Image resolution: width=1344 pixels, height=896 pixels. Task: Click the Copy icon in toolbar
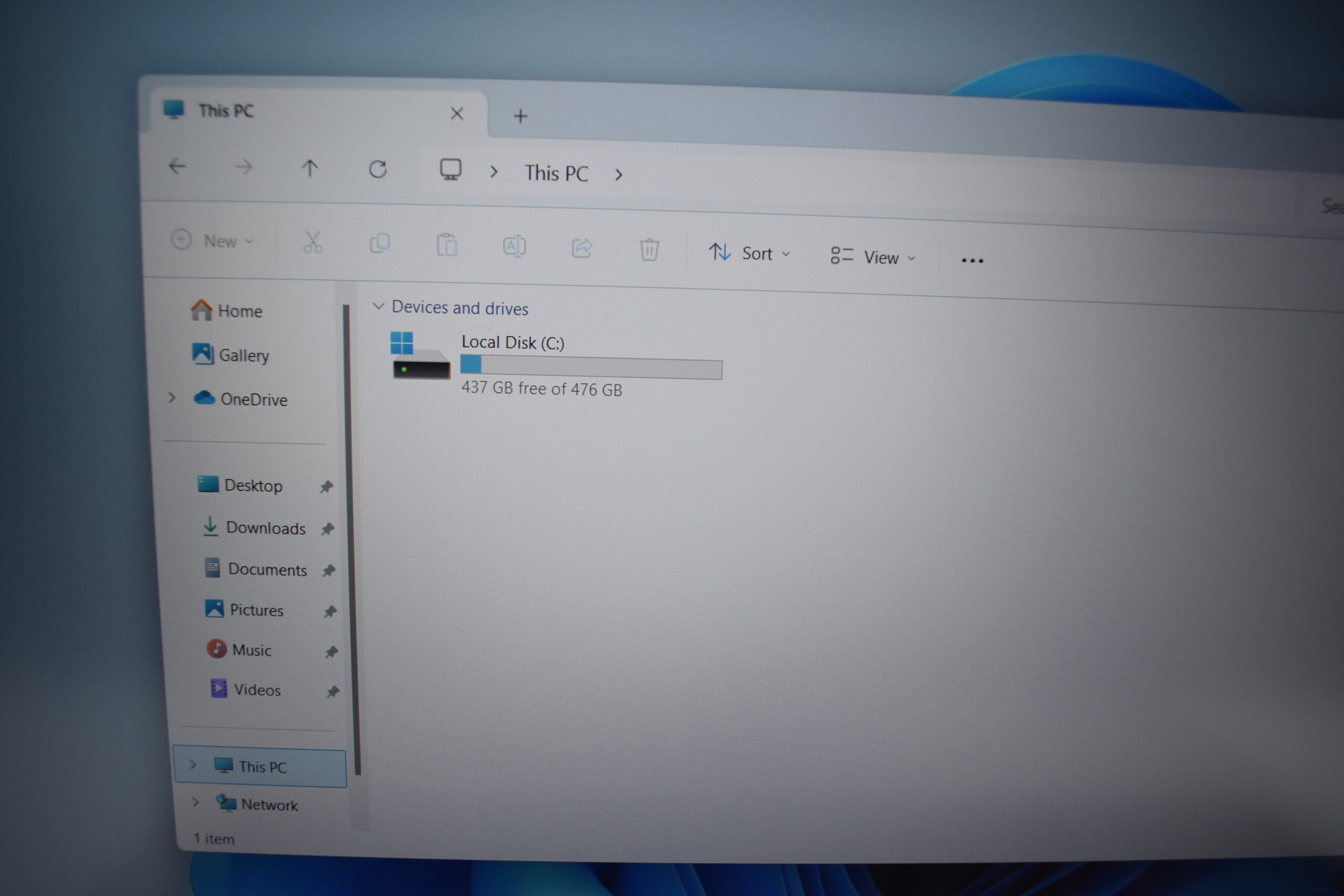380,244
